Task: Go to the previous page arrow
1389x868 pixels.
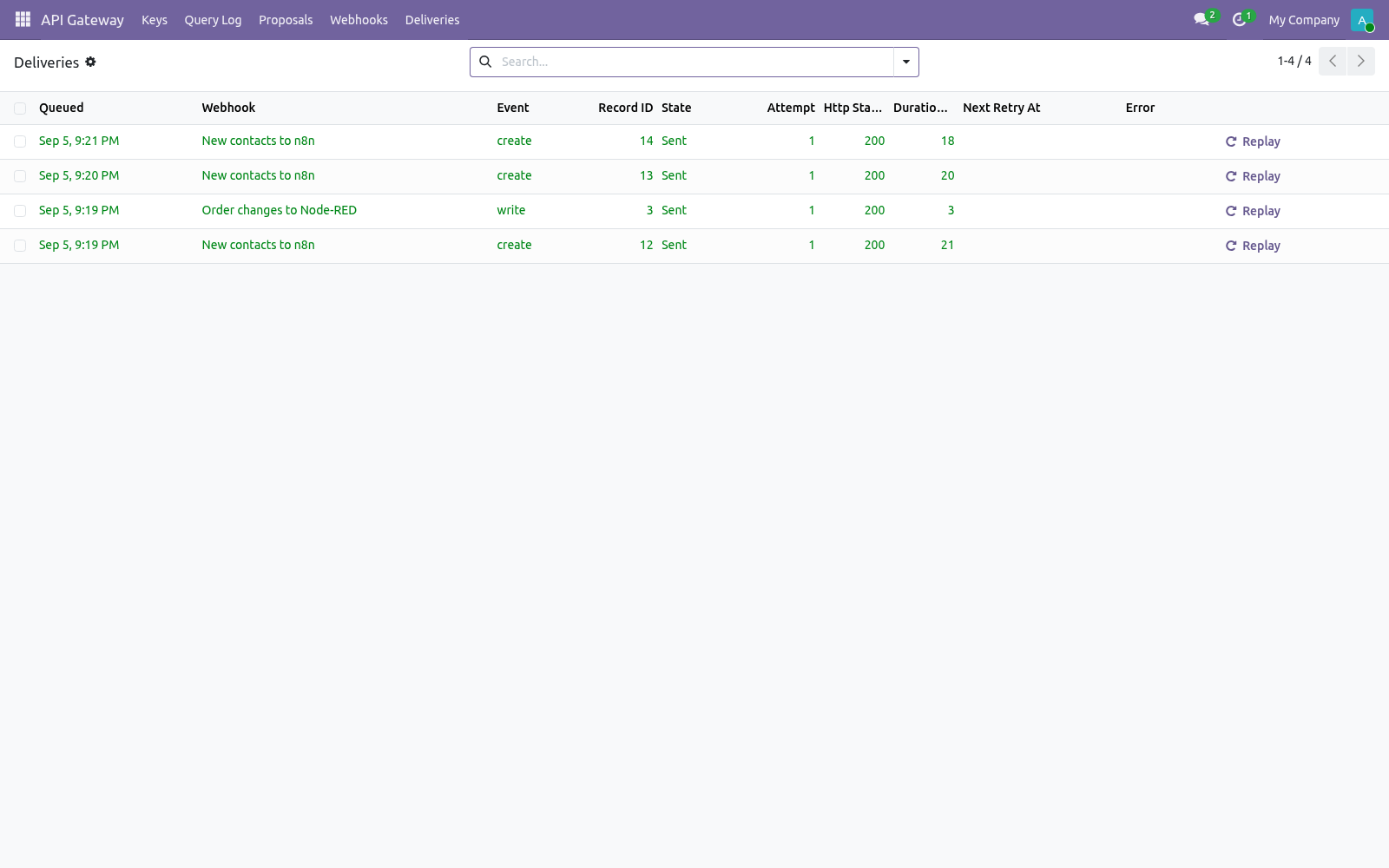Action: pos(1333,61)
